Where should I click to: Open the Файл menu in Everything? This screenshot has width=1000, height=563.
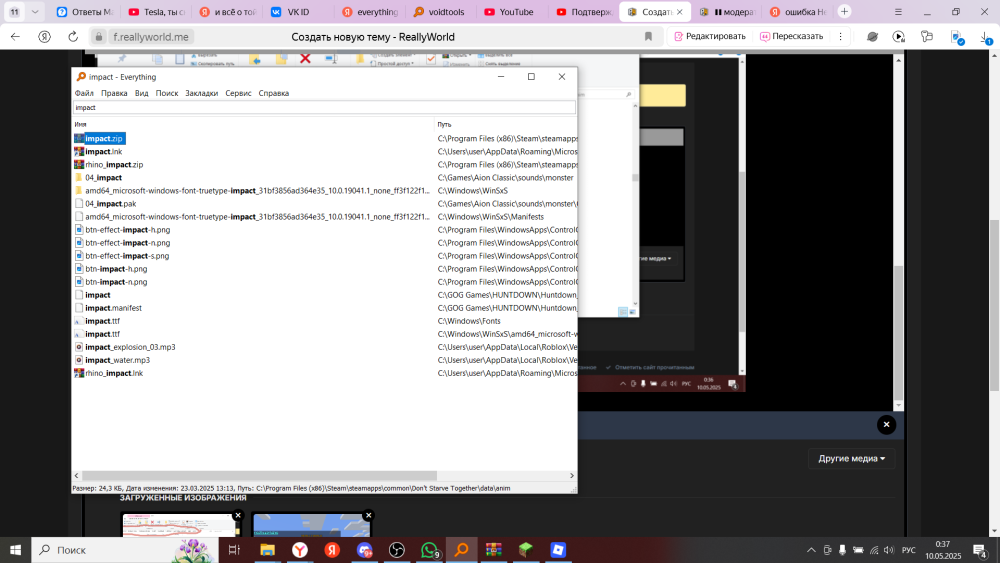click(84, 93)
